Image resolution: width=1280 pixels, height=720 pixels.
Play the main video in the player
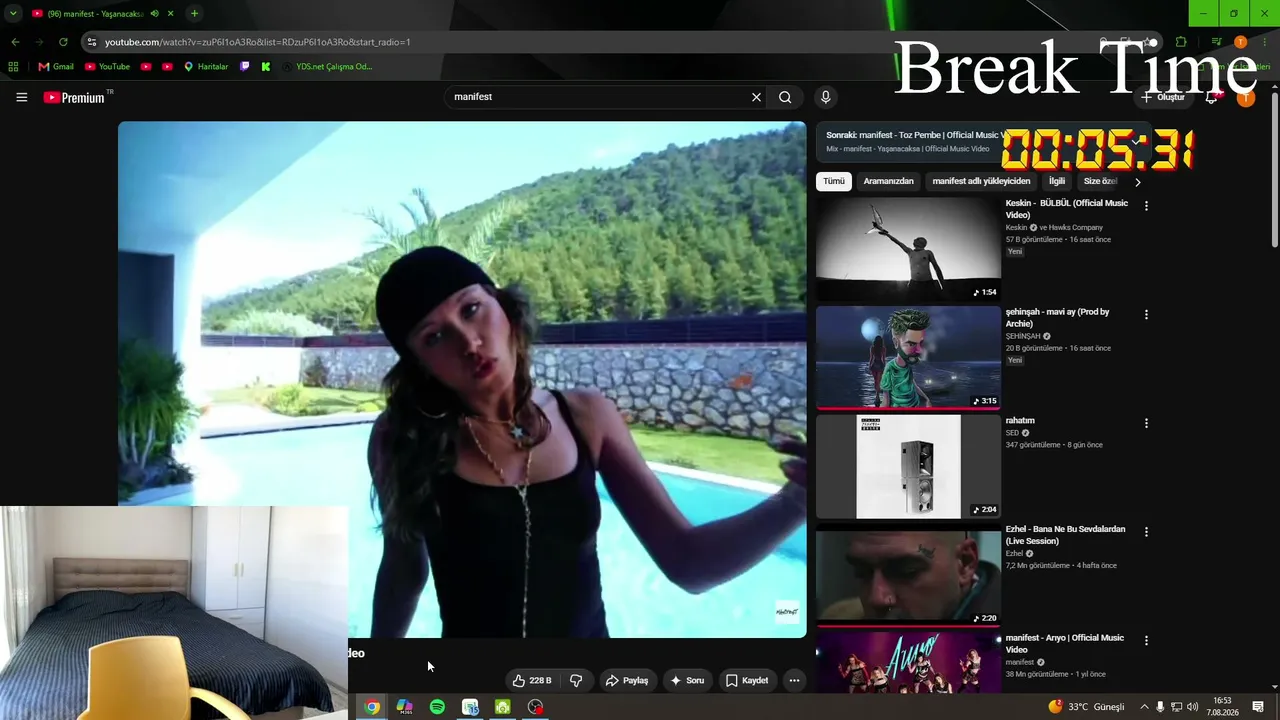click(462, 379)
